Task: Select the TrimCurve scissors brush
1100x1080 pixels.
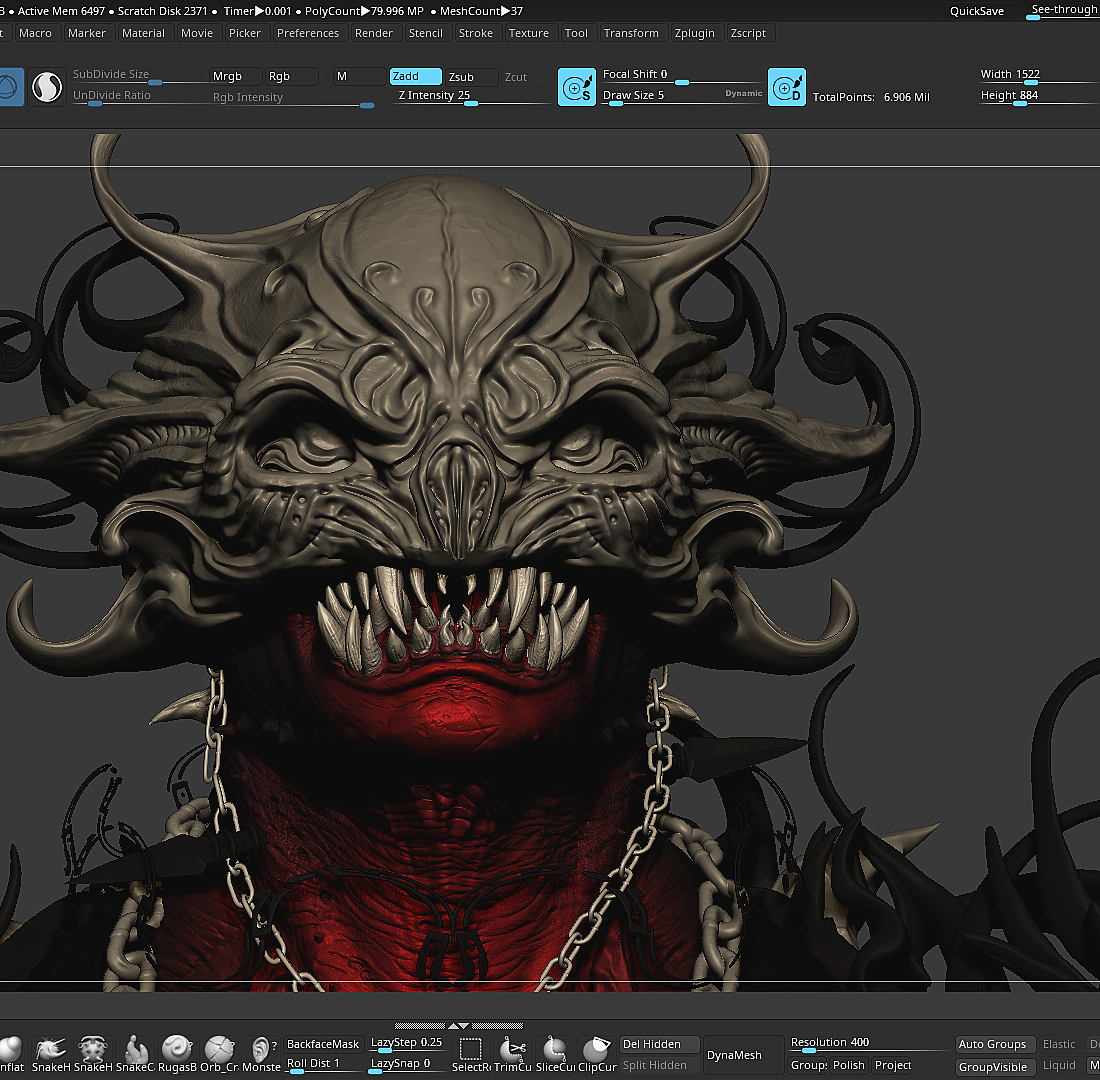Action: click(513, 1055)
